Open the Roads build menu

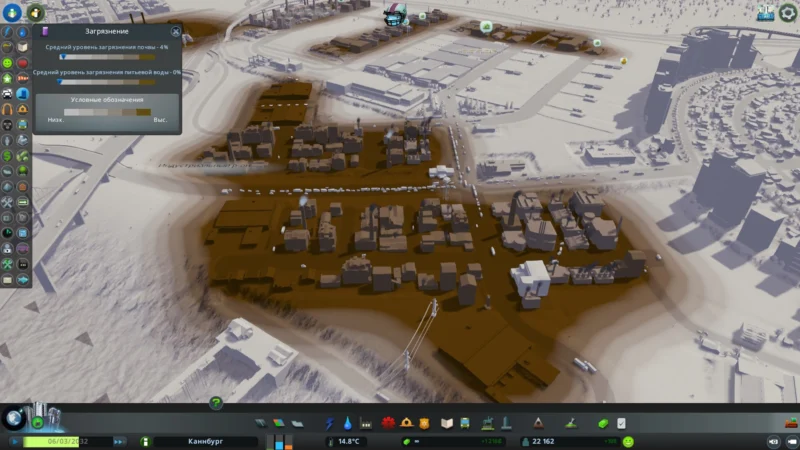(261, 423)
